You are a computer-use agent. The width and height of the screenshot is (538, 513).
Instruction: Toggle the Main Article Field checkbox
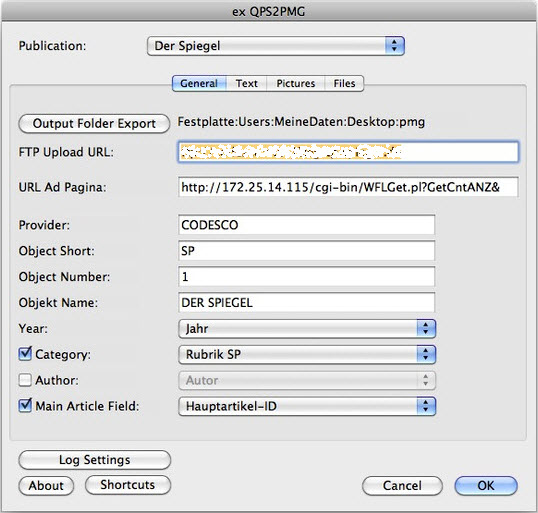(25, 405)
